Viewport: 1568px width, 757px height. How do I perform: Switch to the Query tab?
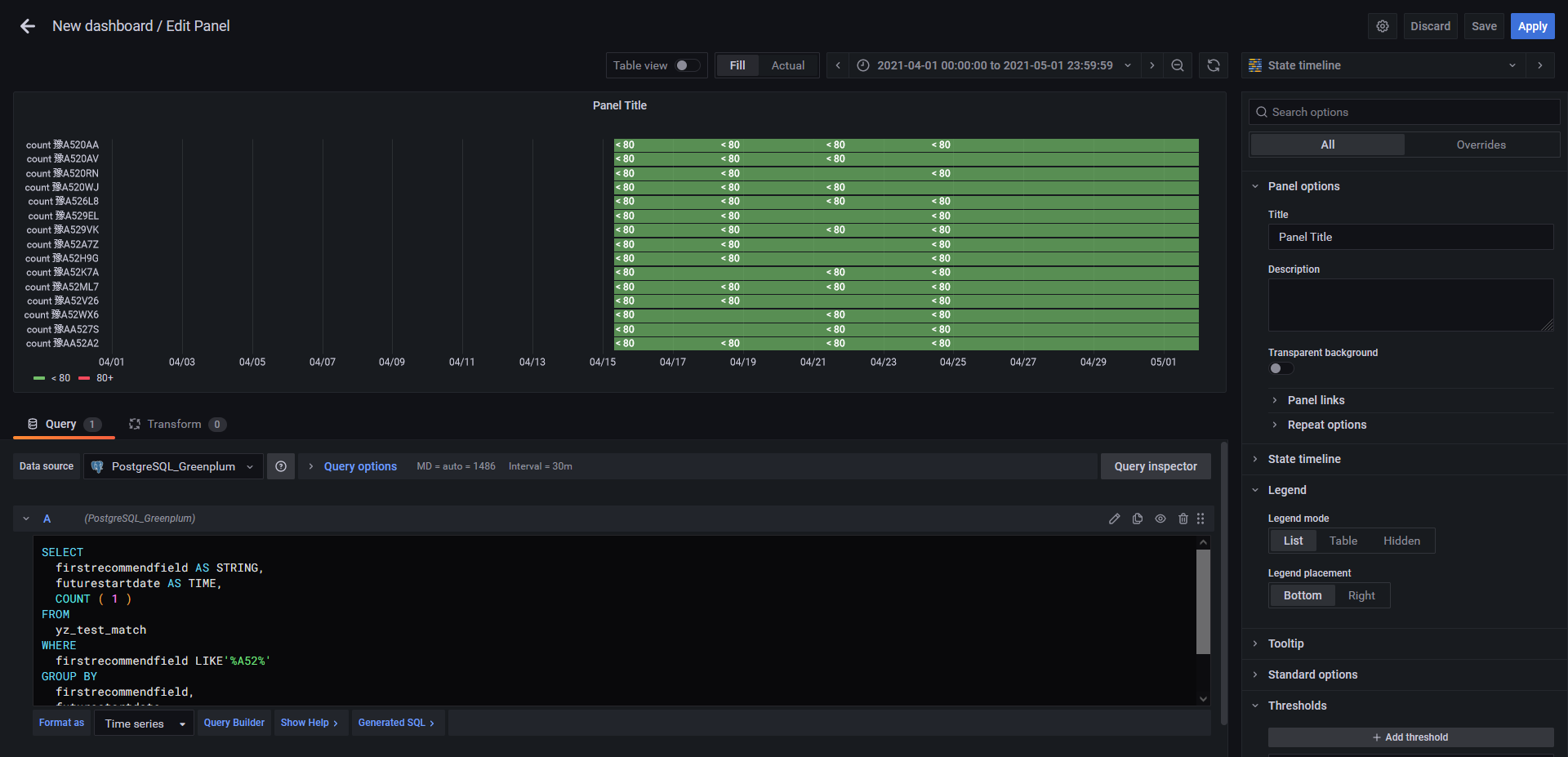click(x=64, y=424)
